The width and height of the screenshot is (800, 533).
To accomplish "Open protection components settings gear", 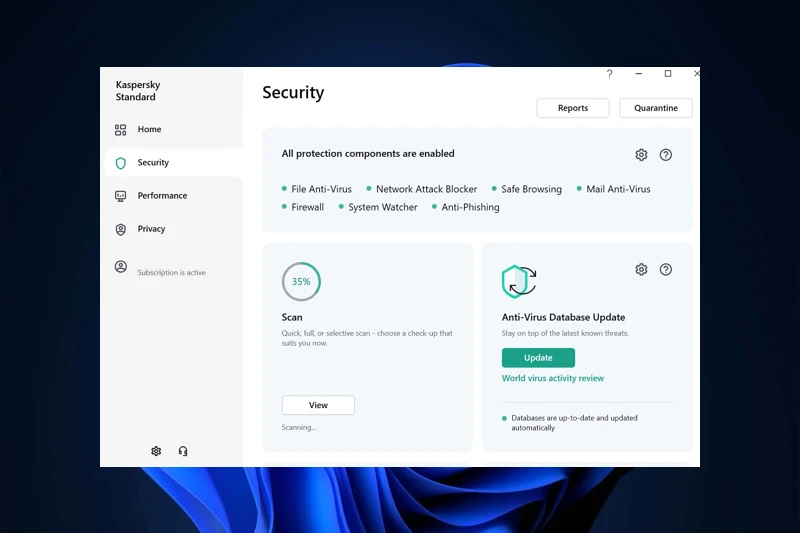I will [x=641, y=155].
